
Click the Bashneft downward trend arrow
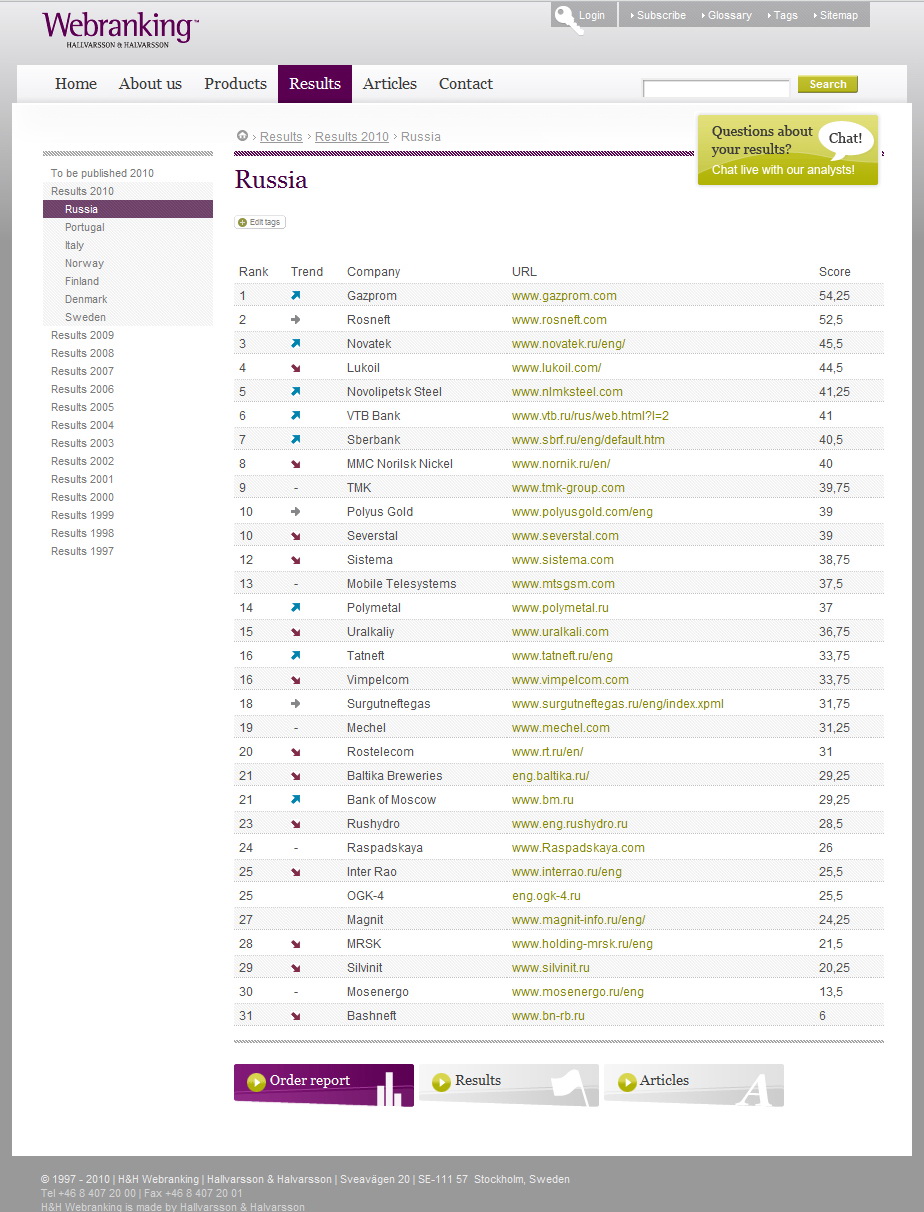click(295, 1016)
